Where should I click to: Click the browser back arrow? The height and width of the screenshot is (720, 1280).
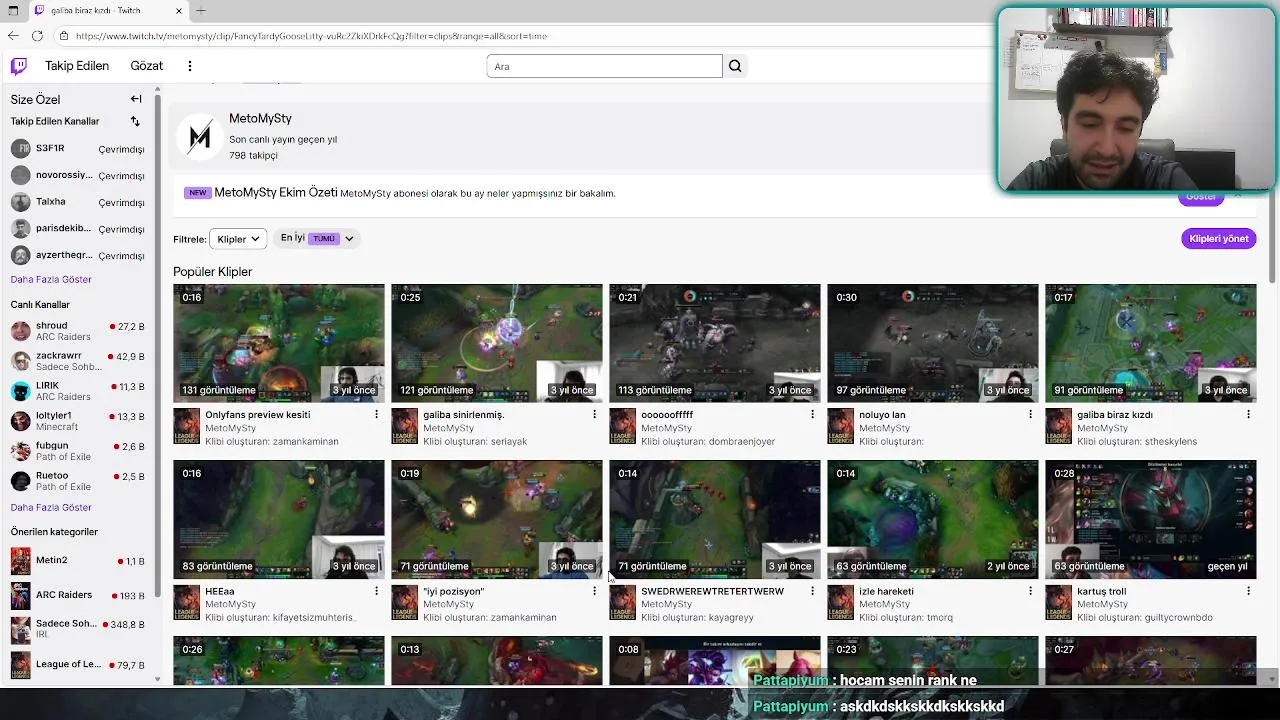click(x=13, y=35)
